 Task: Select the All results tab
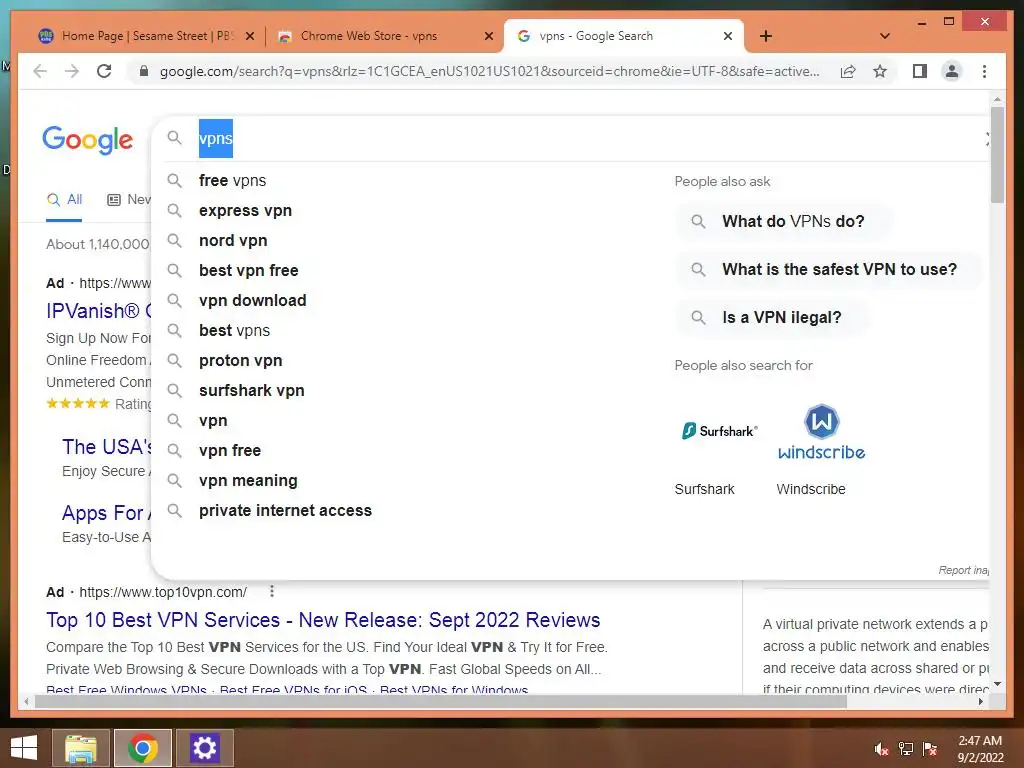64,200
